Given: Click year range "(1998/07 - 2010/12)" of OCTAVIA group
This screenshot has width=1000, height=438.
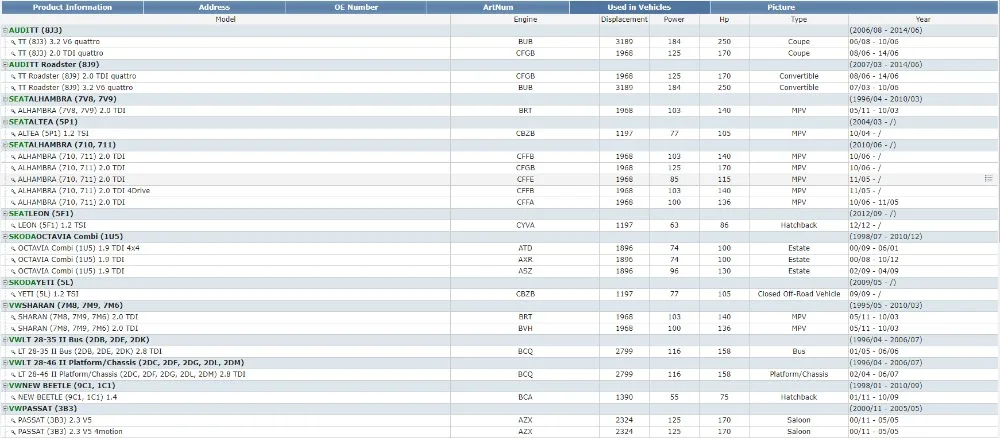Looking at the screenshot, I should click(886, 237).
